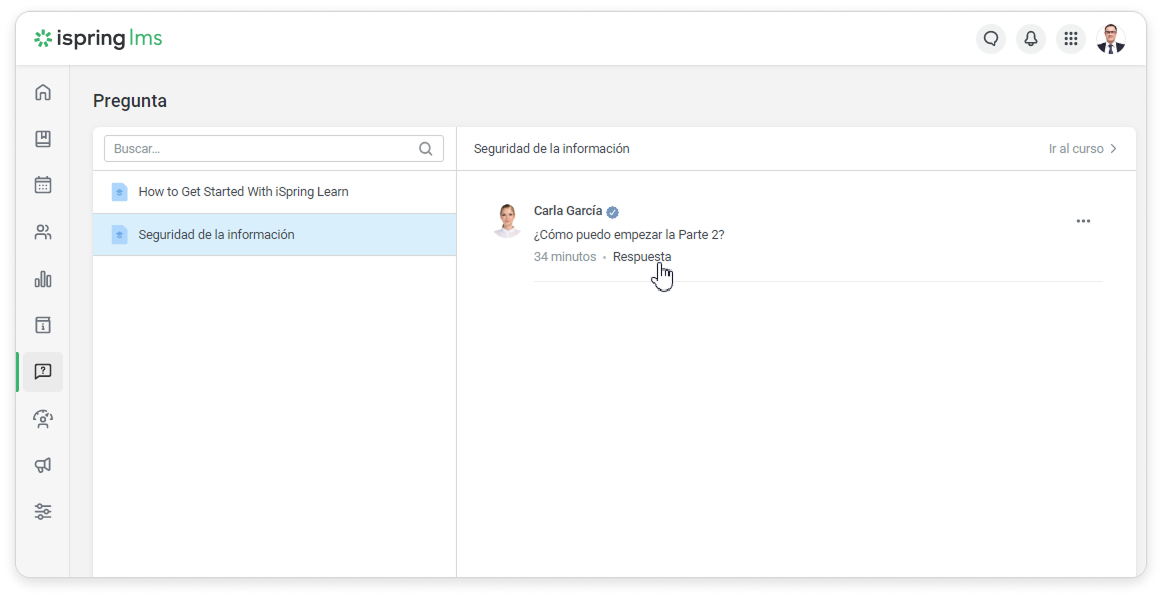Open the three-dot menu on Carla's question

point(1083,221)
